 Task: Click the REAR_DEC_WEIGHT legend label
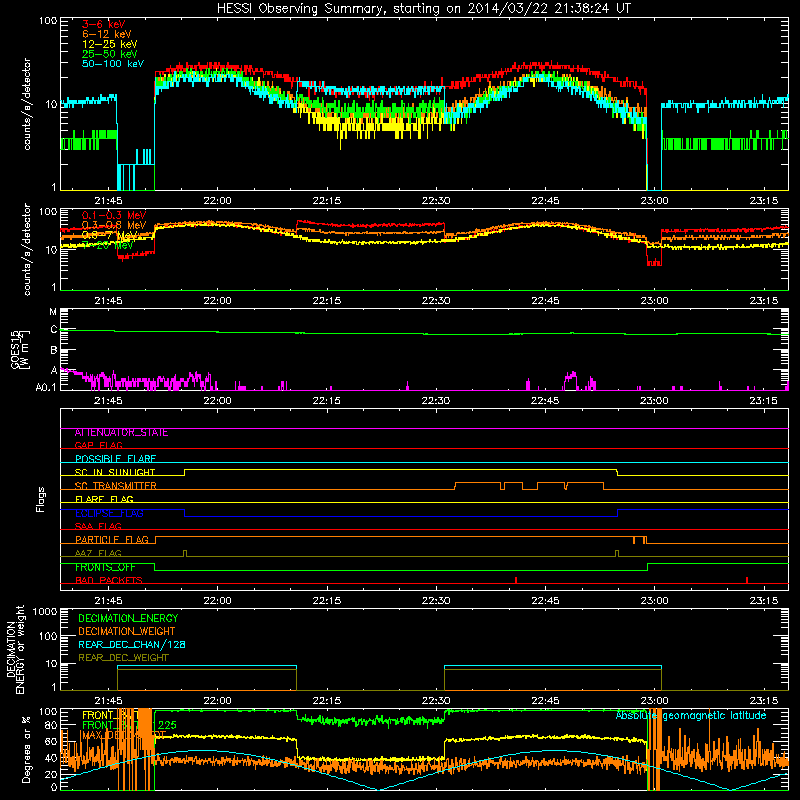pyautogui.click(x=123, y=658)
